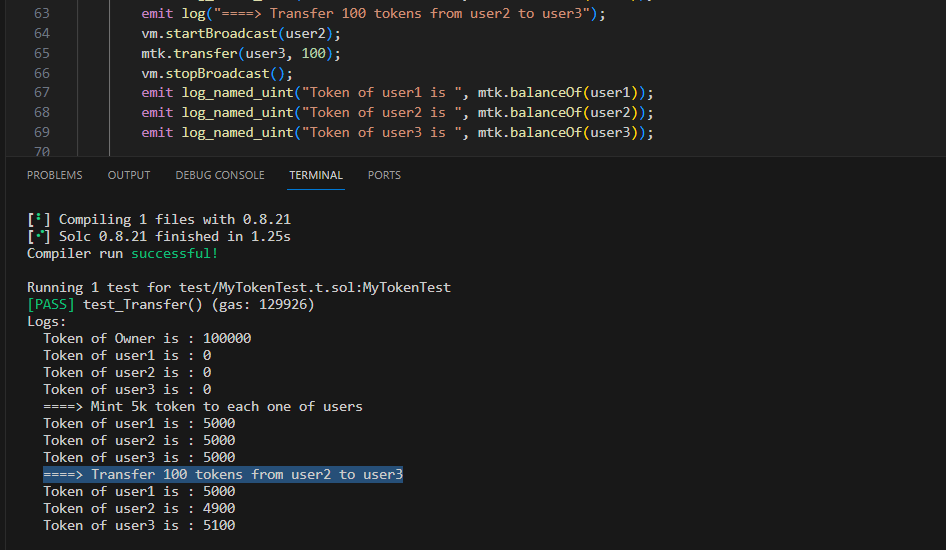Image resolution: width=946 pixels, height=550 pixels.
Task: Click 'Token of user3 is : 5100' line
Action: [x=139, y=525]
